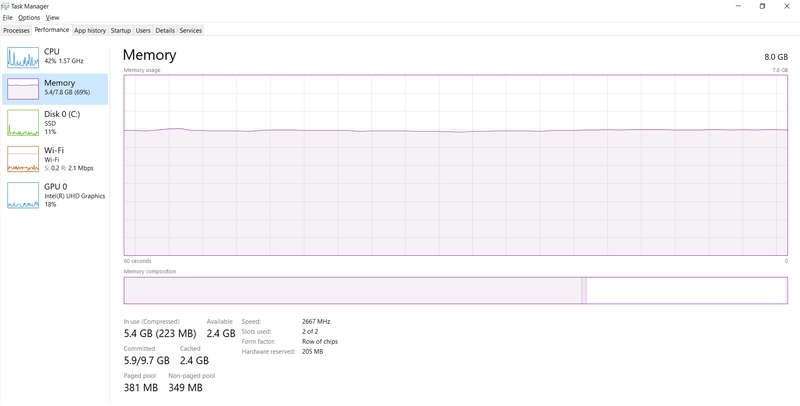This screenshot has height=406, width=800.
Task: Select the Memory mini graph thumbnail
Action: (x=23, y=89)
